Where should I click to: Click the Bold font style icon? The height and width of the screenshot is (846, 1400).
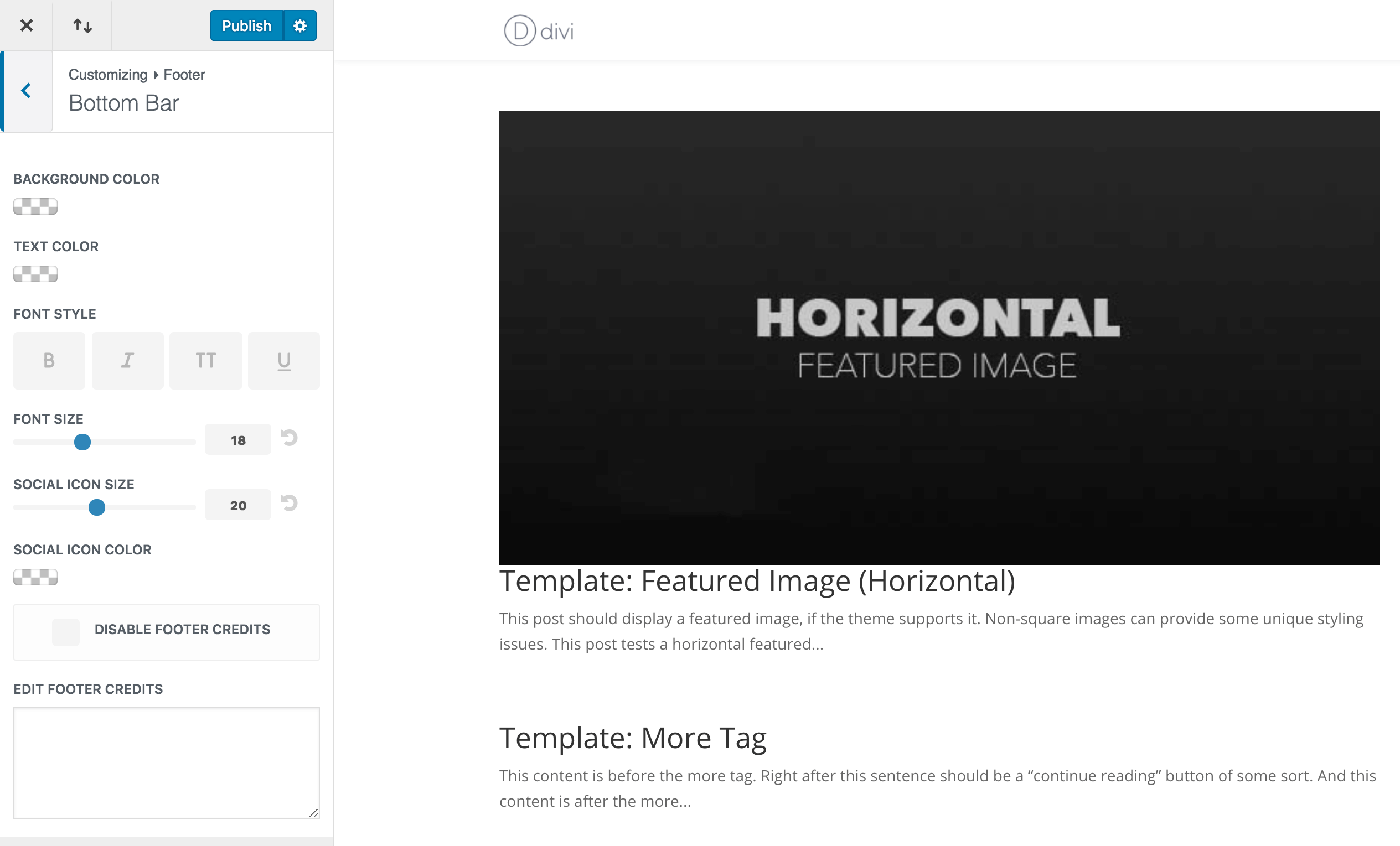(49, 360)
